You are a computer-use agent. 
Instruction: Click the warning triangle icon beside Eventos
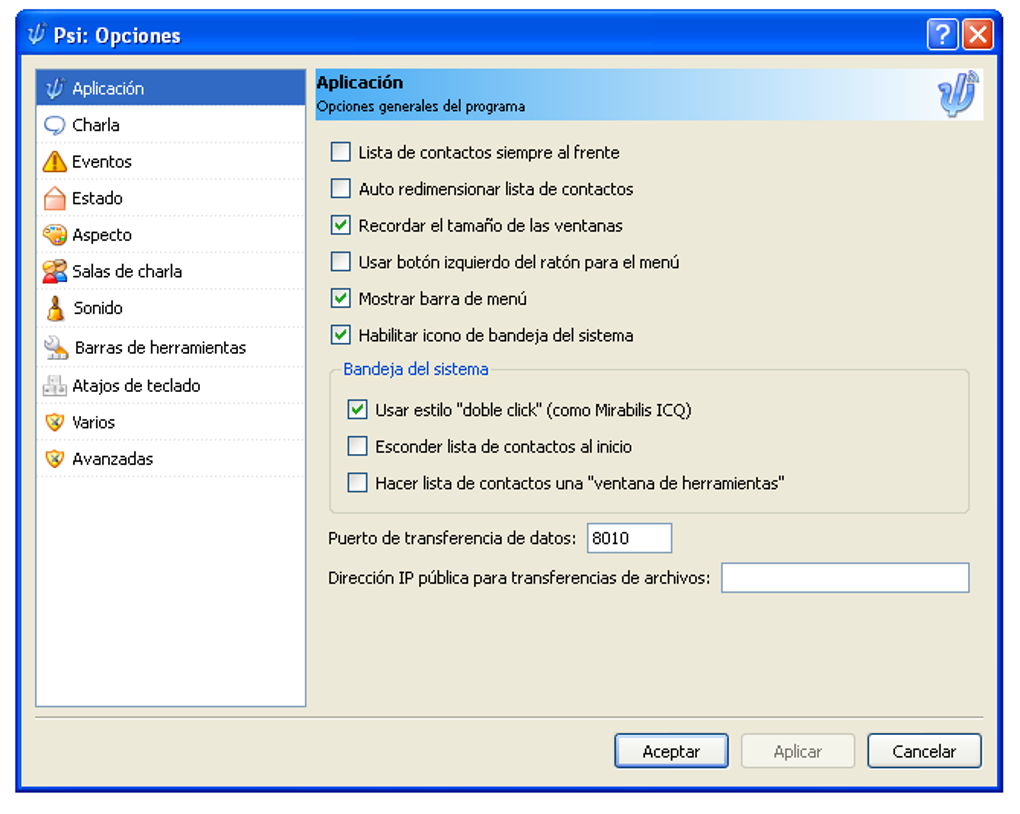pos(55,162)
